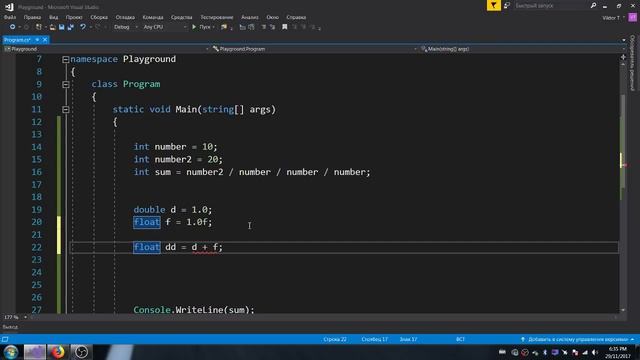Open the Any CPU platform dropdown
This screenshot has width=640, height=360.
pyautogui.click(x=164, y=27)
